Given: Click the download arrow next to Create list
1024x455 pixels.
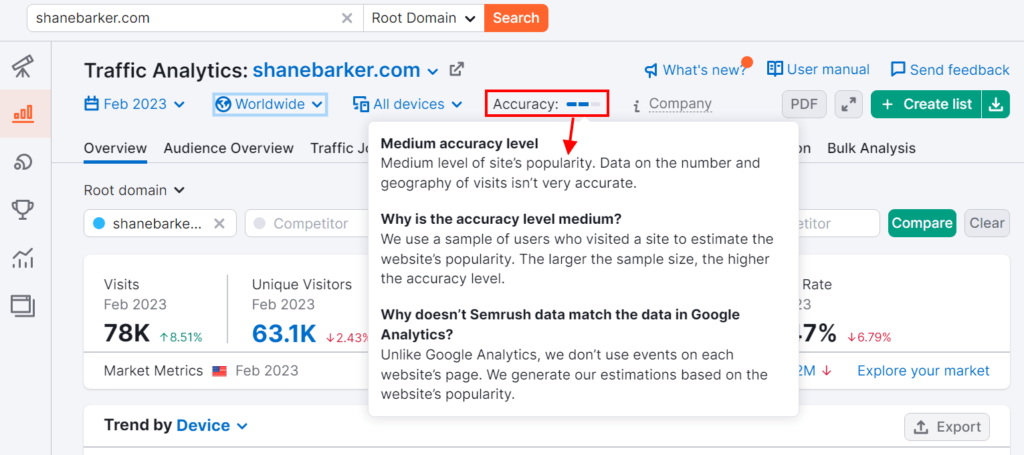Looking at the screenshot, I should (x=996, y=104).
